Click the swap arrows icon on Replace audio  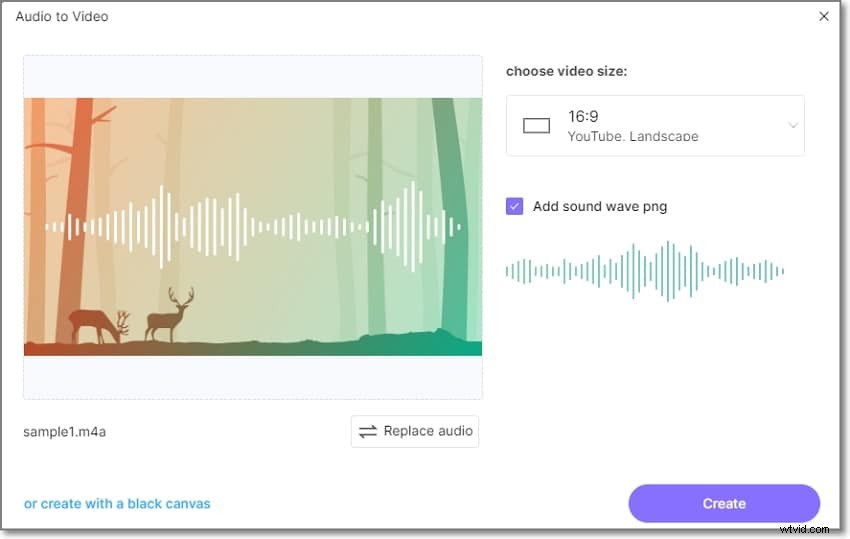pos(368,431)
